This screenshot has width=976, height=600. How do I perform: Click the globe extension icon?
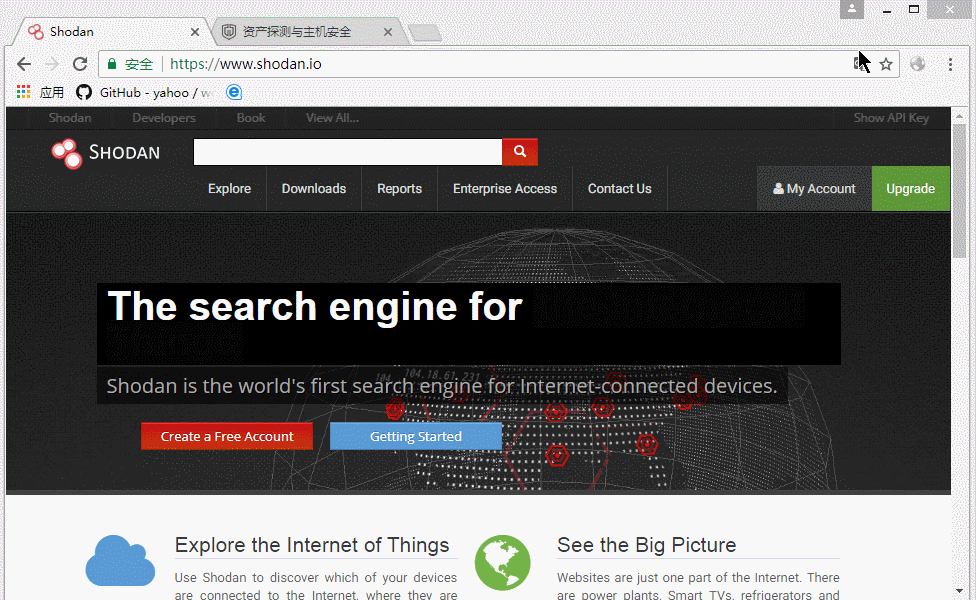click(917, 64)
